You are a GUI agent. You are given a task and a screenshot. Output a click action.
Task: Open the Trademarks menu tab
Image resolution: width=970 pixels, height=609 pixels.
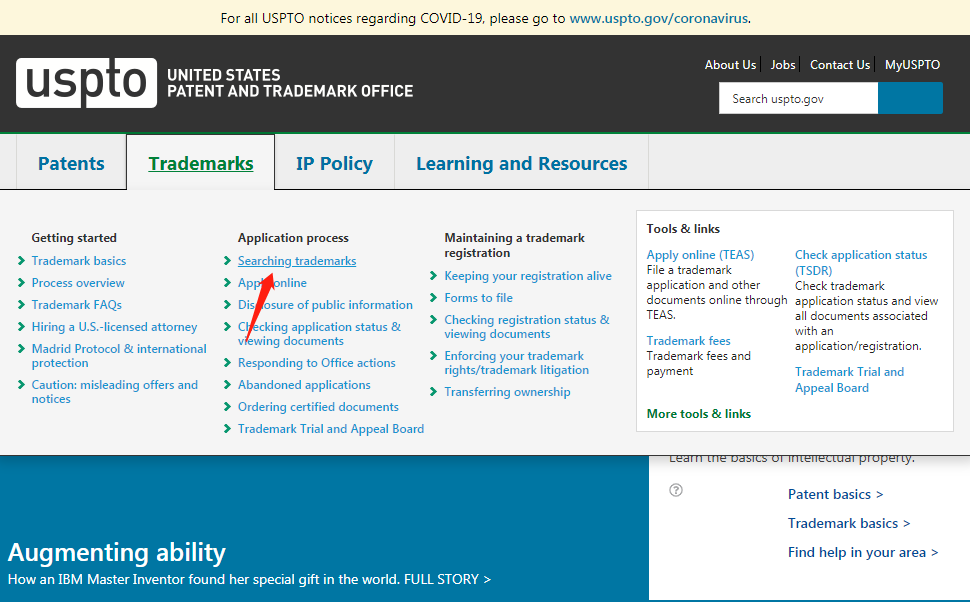tap(201, 163)
